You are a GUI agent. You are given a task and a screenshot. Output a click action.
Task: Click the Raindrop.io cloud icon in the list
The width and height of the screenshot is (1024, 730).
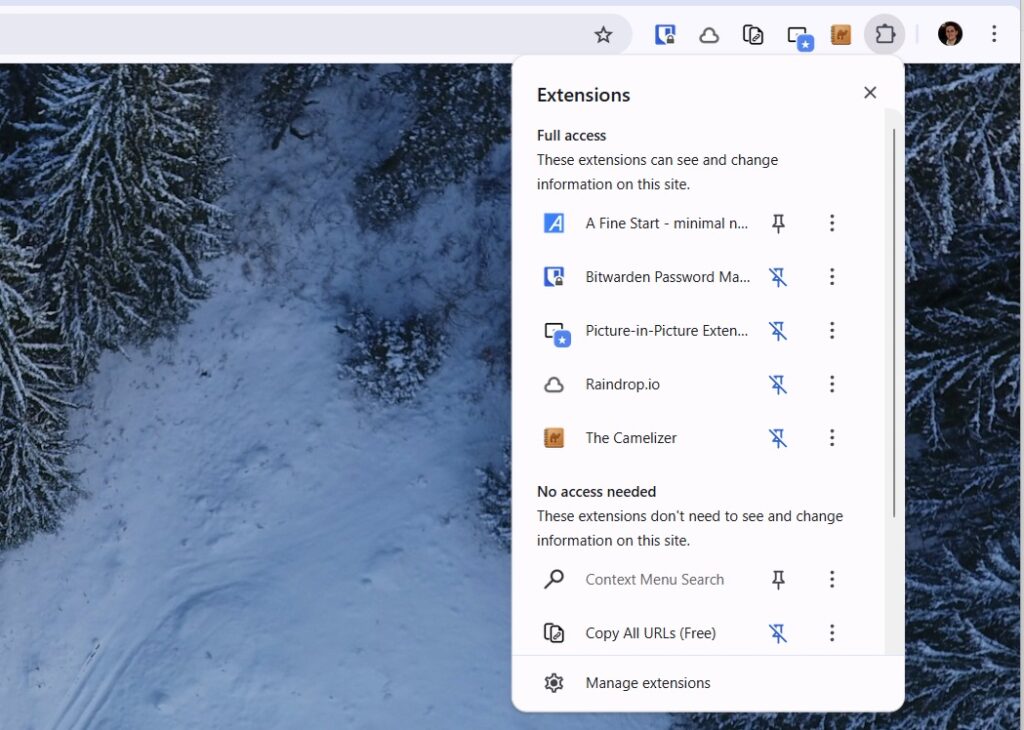click(x=554, y=384)
